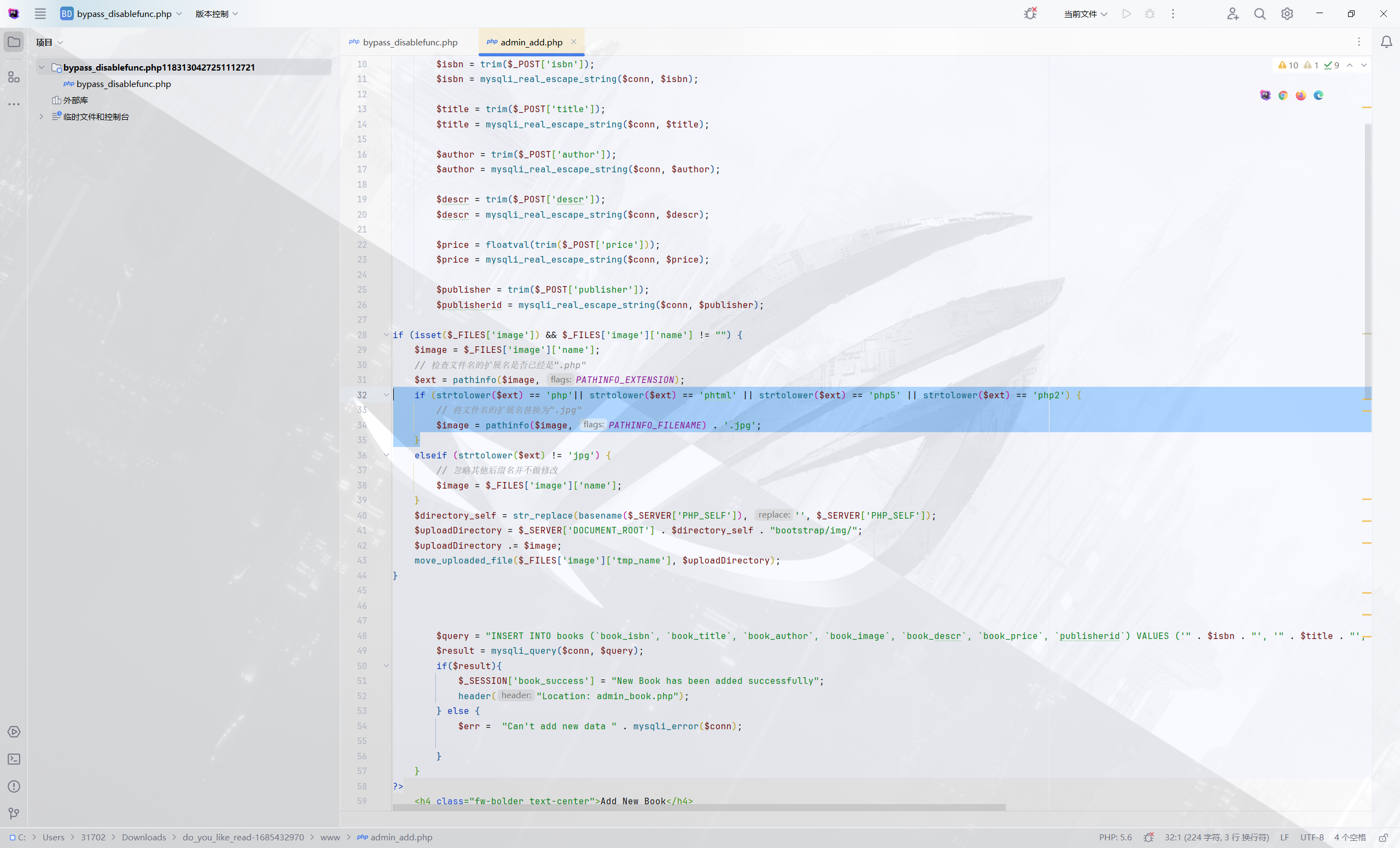
Task: Click the Search Everywhere magnifier icon
Action: (x=1259, y=14)
